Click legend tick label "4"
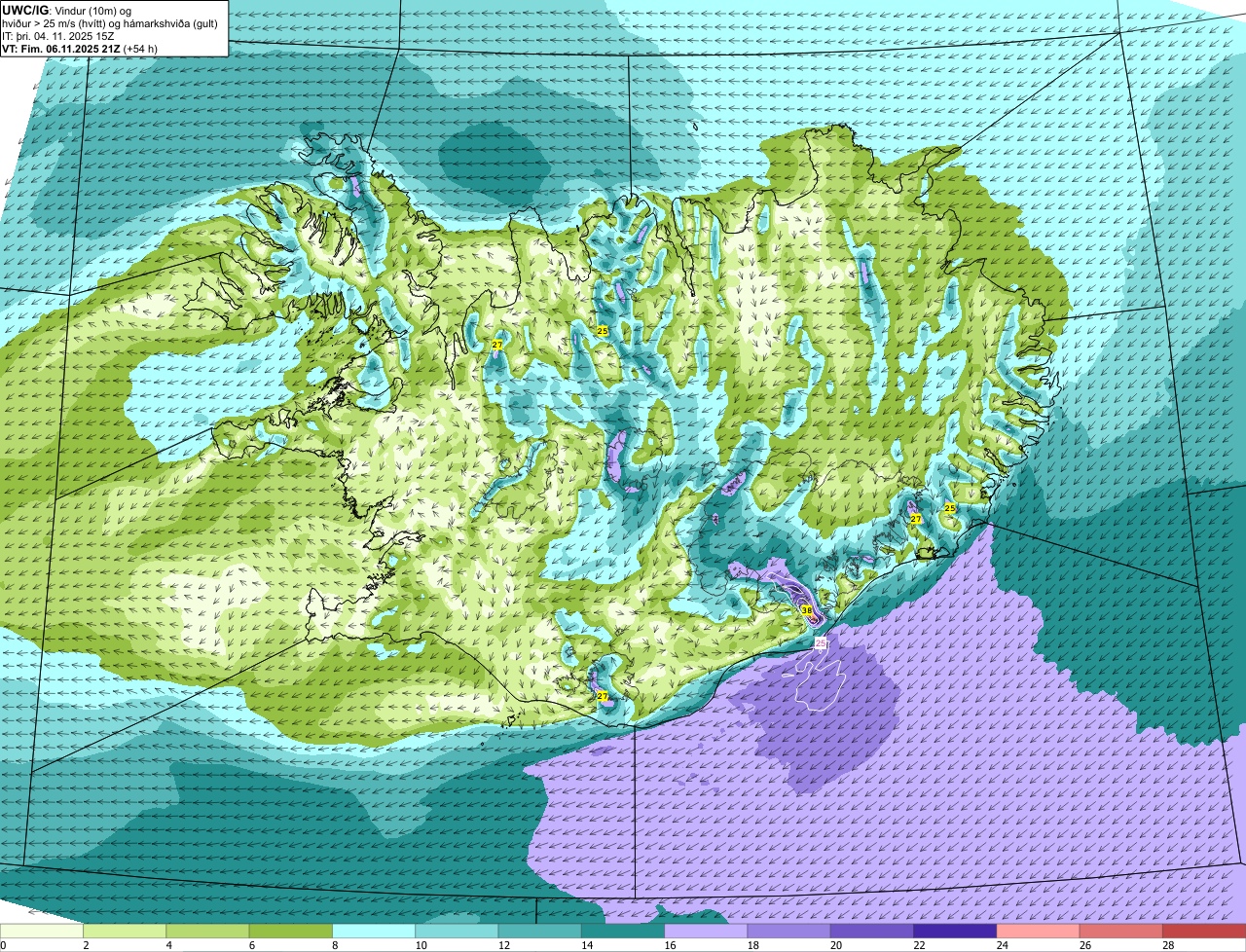The width and height of the screenshot is (1246, 952). (168, 945)
